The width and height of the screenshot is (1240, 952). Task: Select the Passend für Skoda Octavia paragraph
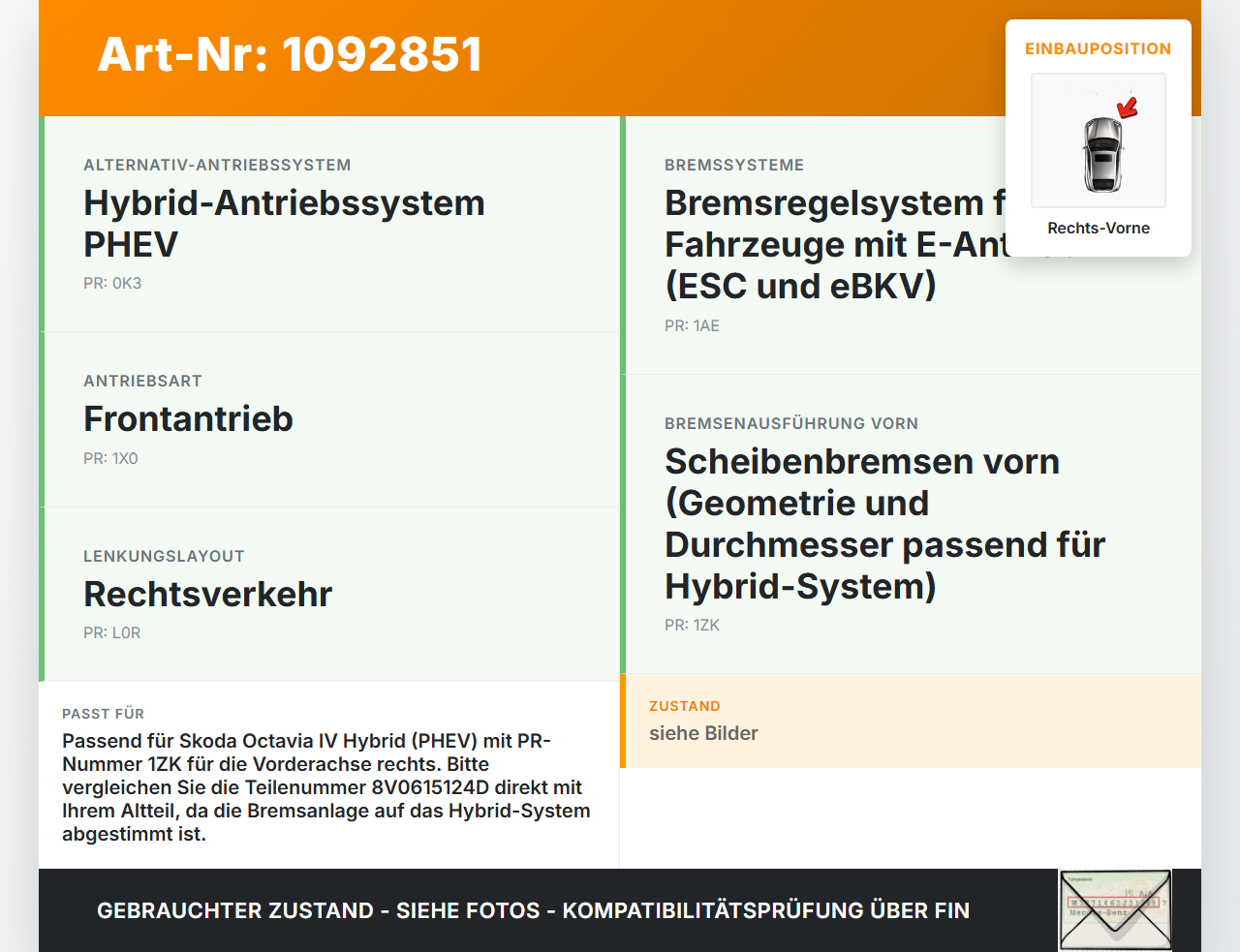[x=326, y=787]
